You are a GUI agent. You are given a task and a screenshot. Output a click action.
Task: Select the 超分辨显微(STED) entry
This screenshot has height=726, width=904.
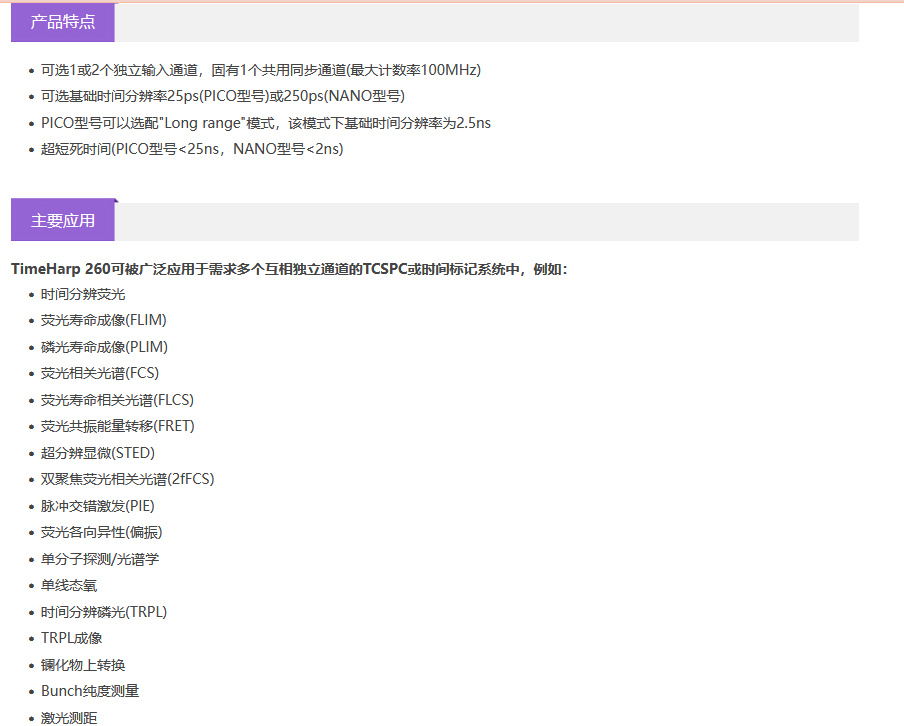click(x=98, y=453)
